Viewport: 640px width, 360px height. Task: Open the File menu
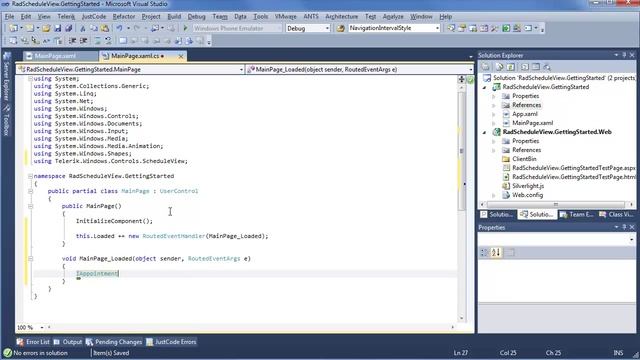[9, 17]
